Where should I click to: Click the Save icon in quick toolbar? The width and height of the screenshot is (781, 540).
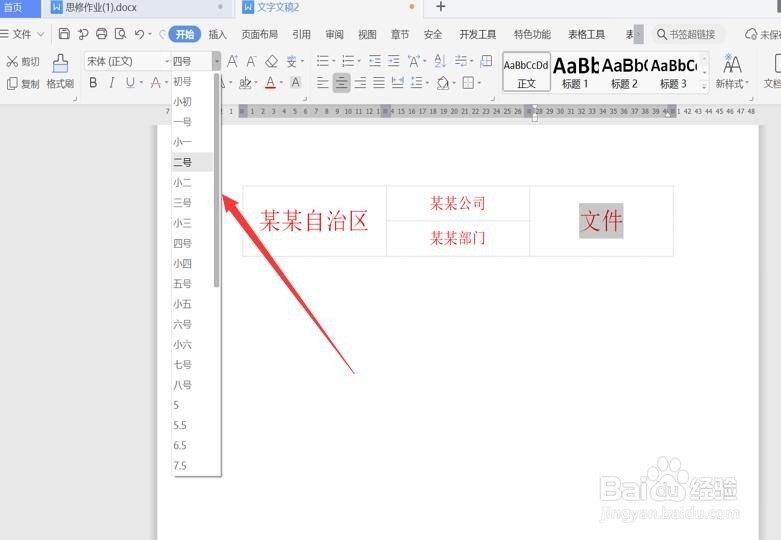pyautogui.click(x=64, y=34)
